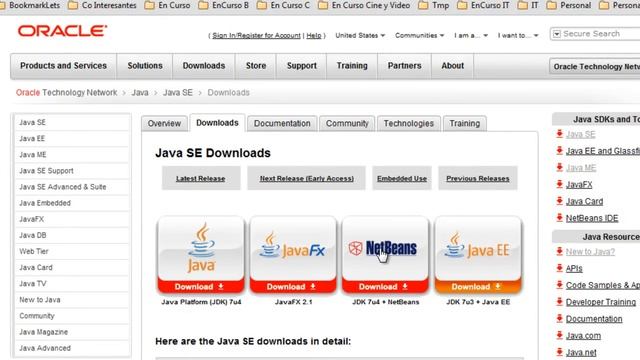Expand the United States country dropdown
The image size is (640, 360).
click(360, 36)
